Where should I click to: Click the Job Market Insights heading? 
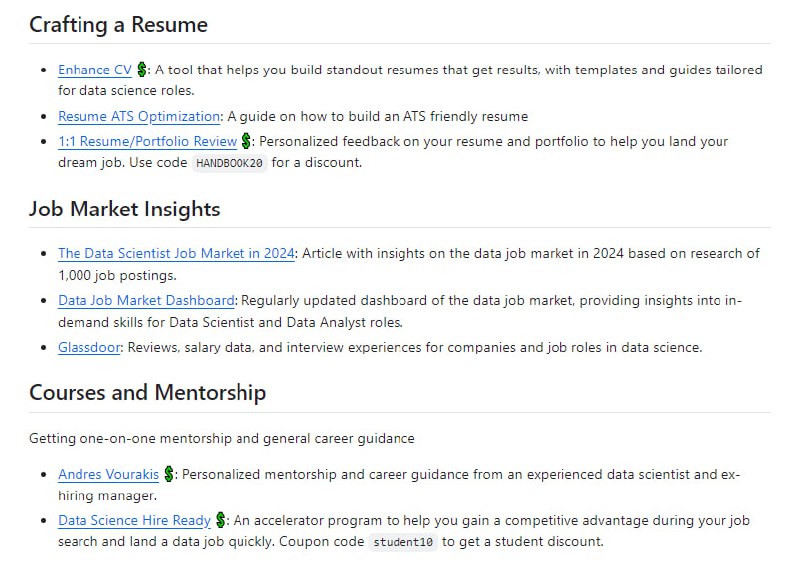(124, 209)
